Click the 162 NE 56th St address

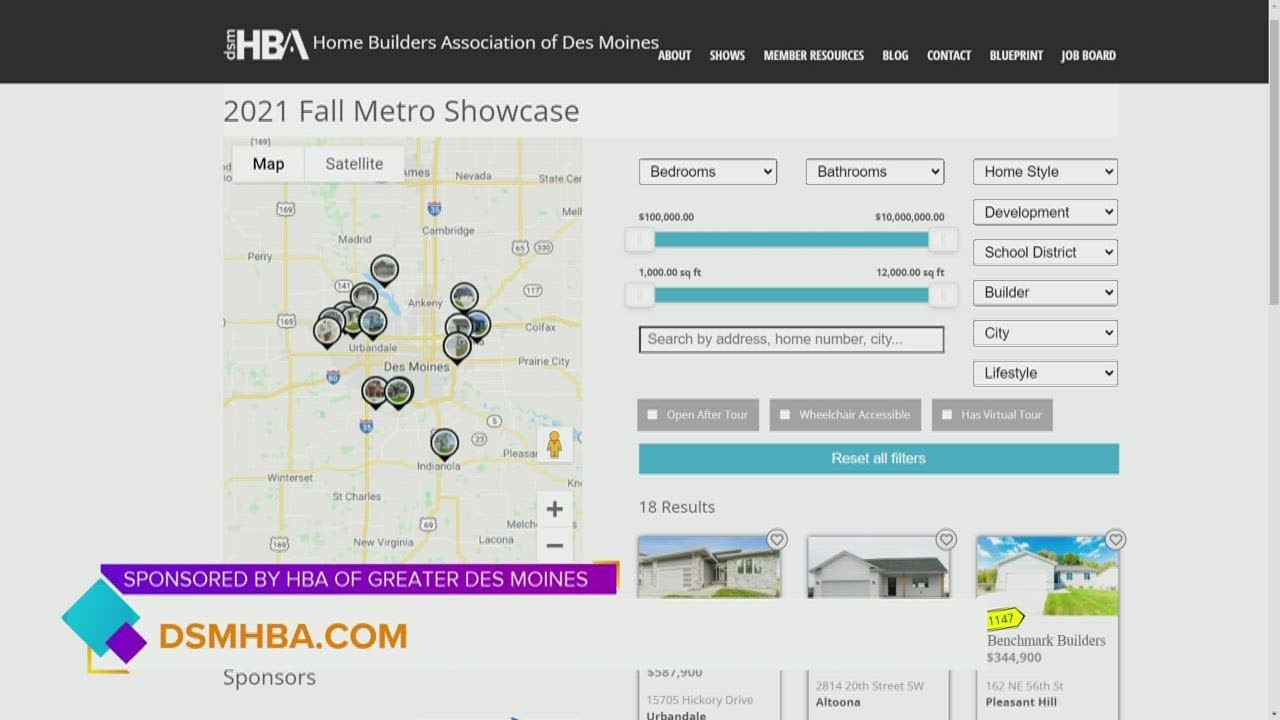[x=1025, y=686]
